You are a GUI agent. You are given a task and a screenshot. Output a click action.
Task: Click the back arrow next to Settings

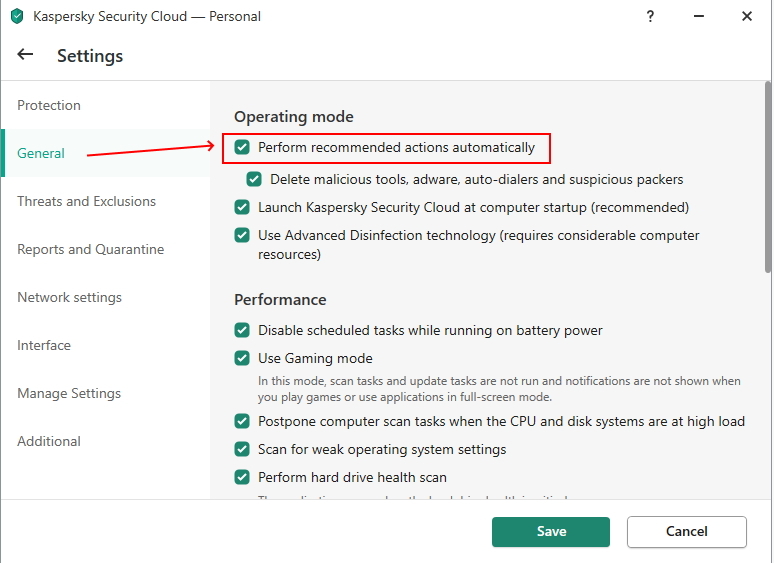coord(26,55)
